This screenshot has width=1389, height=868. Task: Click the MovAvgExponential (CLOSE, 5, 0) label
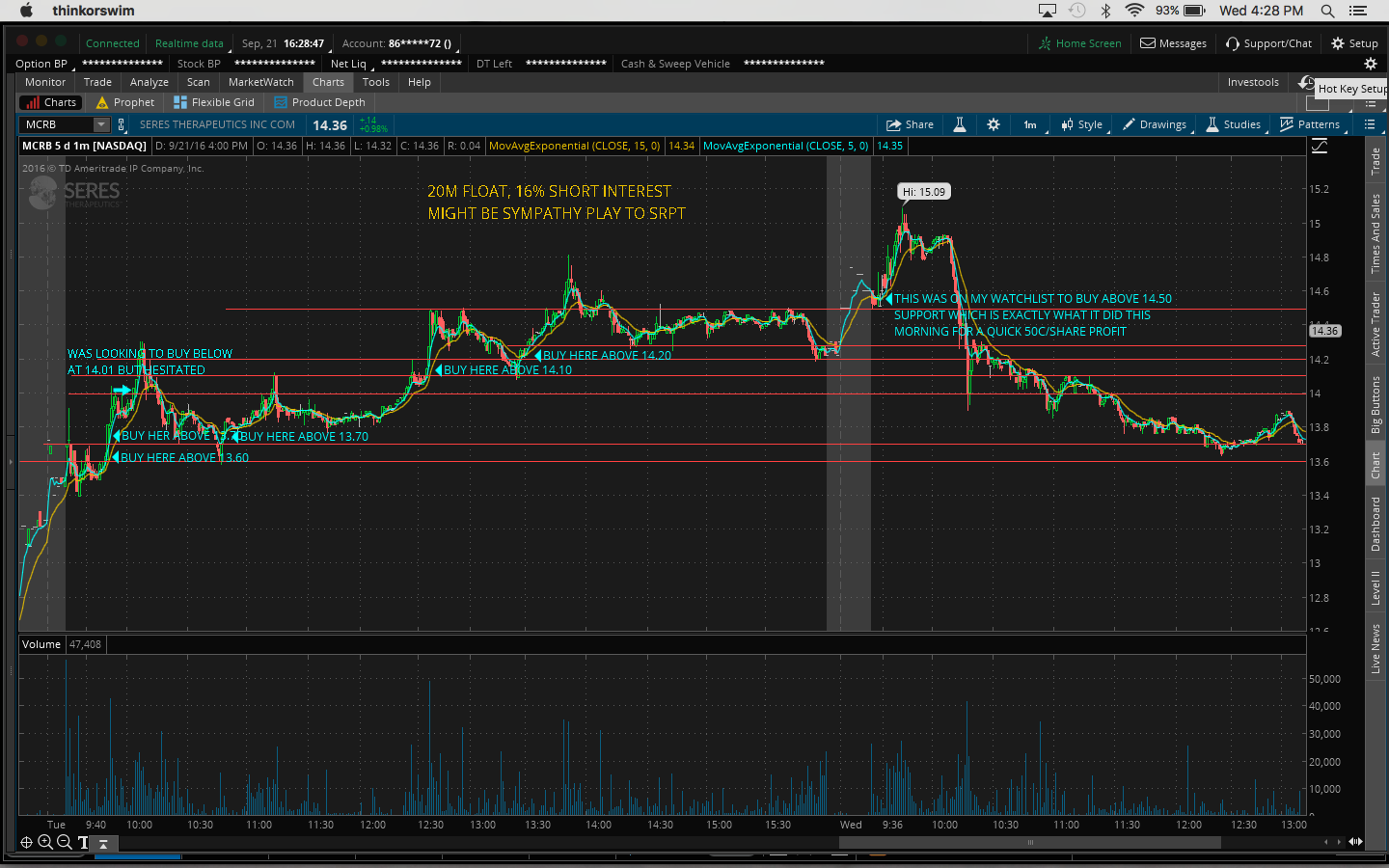tap(785, 146)
